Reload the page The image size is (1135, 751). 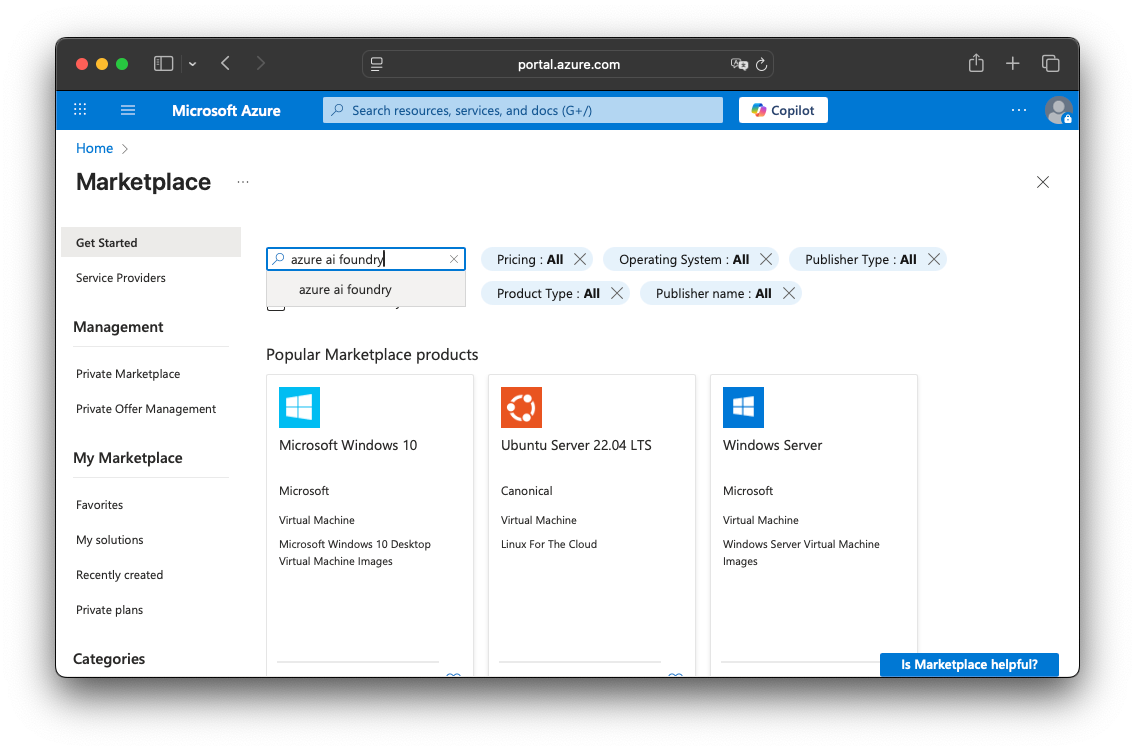pyautogui.click(x=761, y=64)
